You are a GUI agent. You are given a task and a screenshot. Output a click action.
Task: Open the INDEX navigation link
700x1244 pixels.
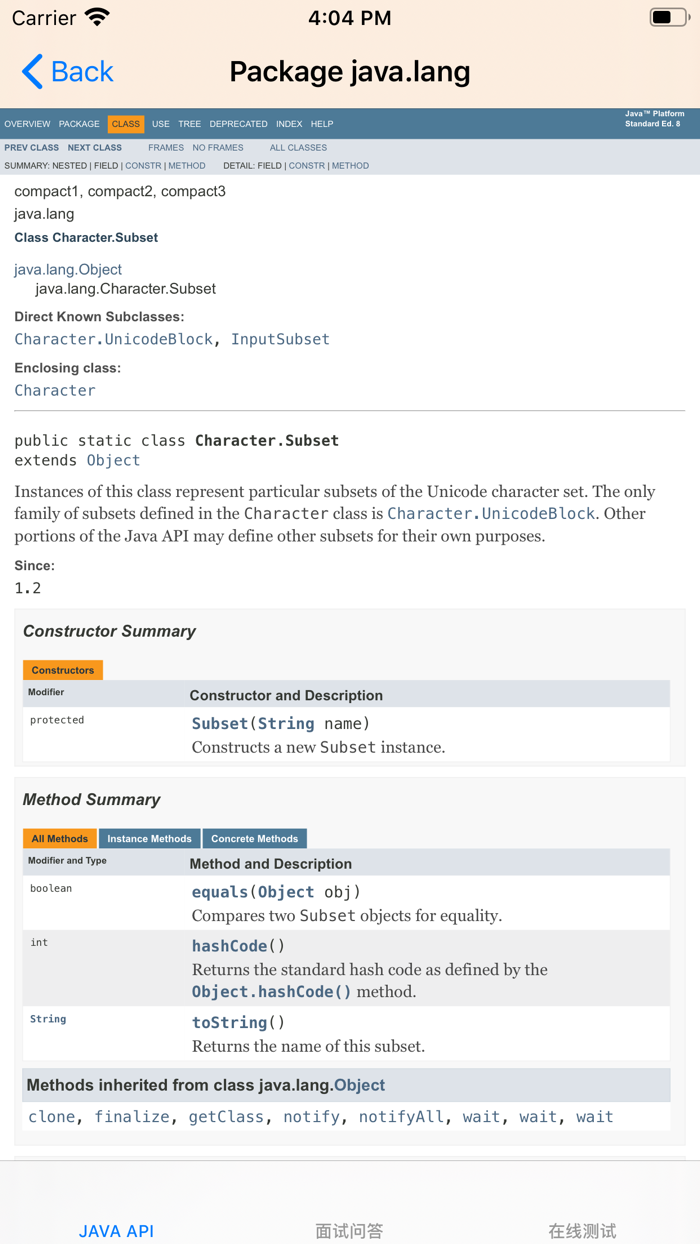(x=289, y=124)
